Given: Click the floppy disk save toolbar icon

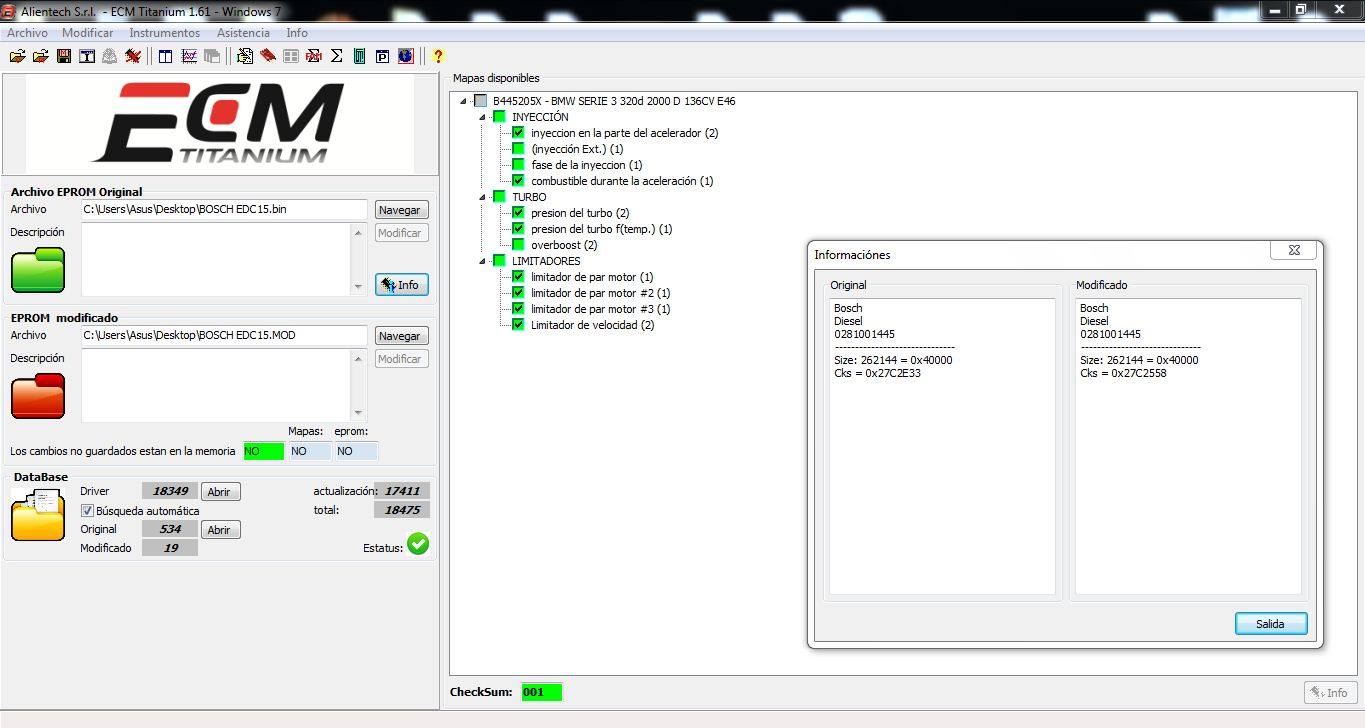Looking at the screenshot, I should coord(64,56).
